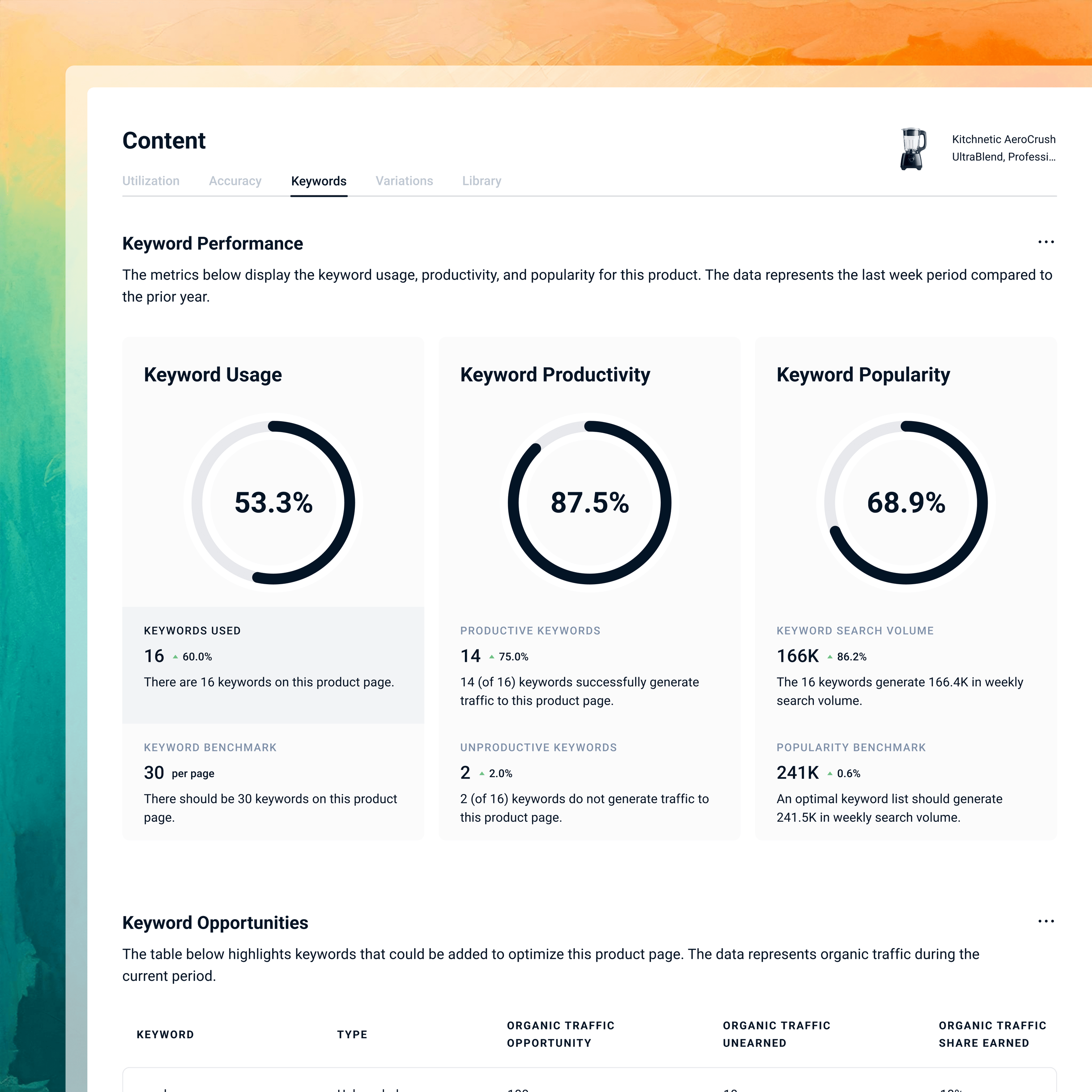Click the Content page title
This screenshot has width=1092, height=1092.
click(x=164, y=141)
